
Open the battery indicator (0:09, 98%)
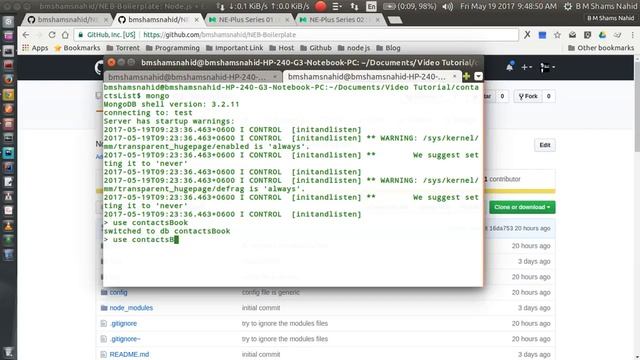(409, 6)
